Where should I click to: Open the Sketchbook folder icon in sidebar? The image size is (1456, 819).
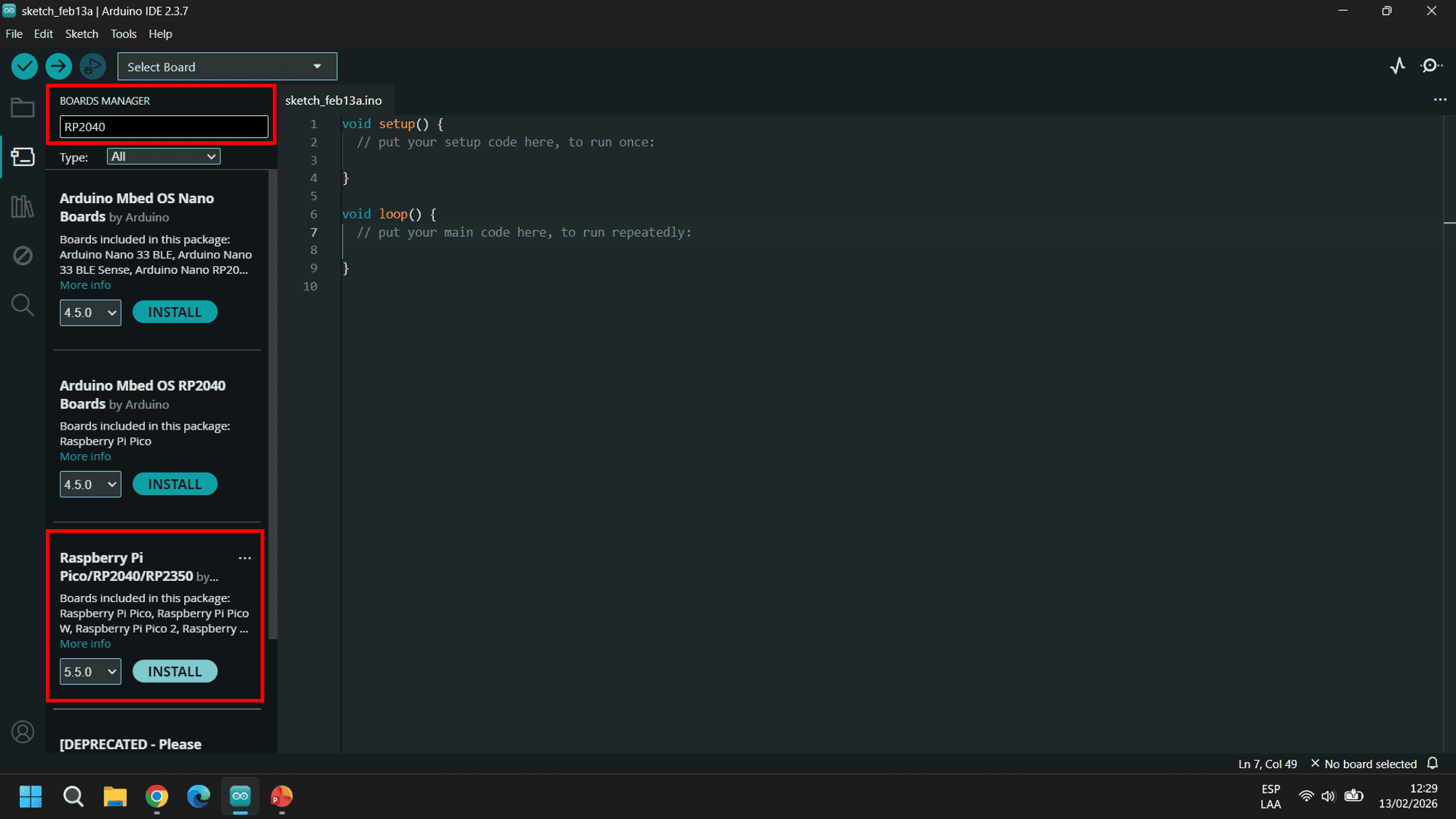tap(23, 107)
